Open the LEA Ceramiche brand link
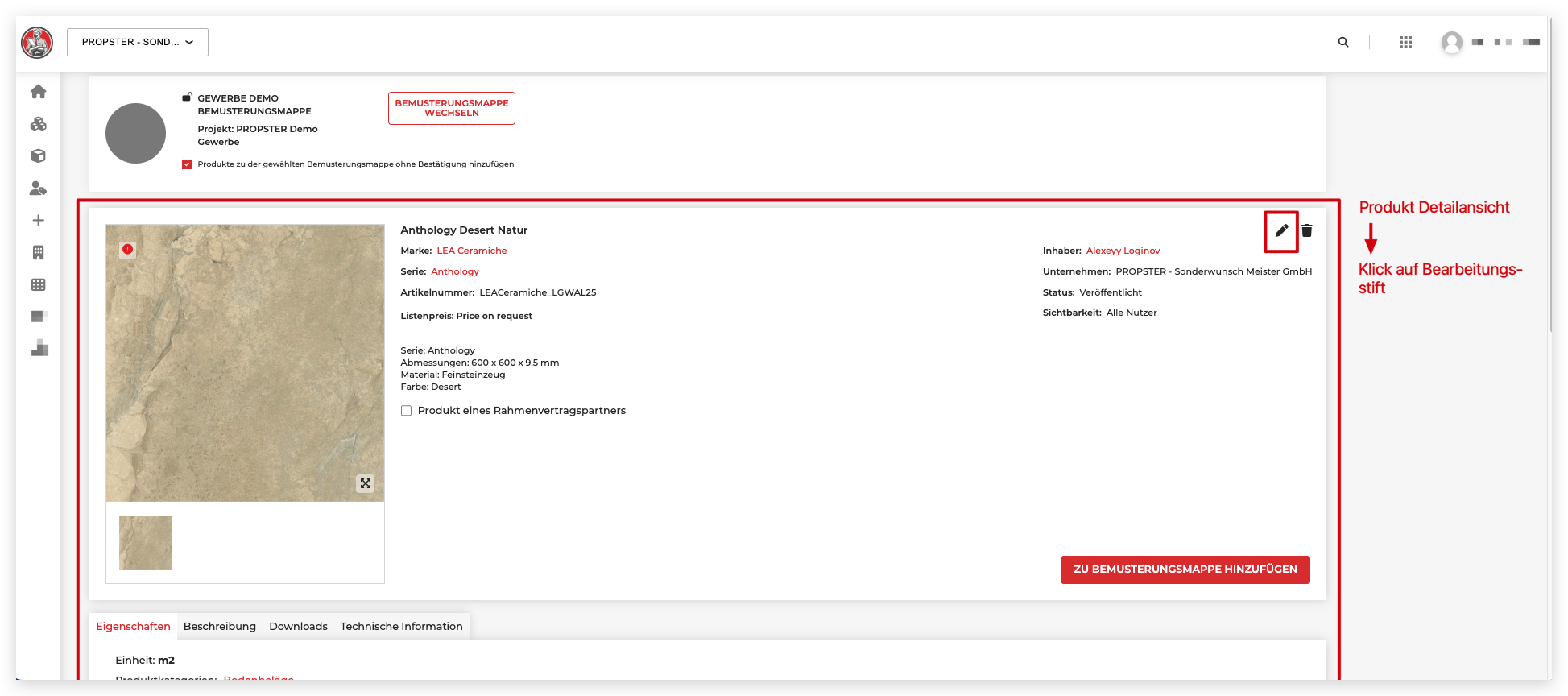Image resolution: width=1568 pixels, height=696 pixels. click(472, 251)
